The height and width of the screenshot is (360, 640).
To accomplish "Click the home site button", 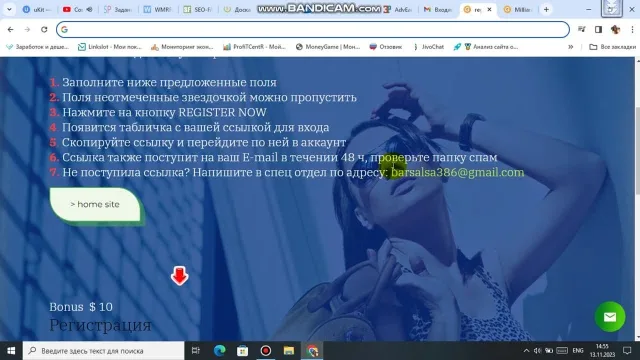I will 95,204.
